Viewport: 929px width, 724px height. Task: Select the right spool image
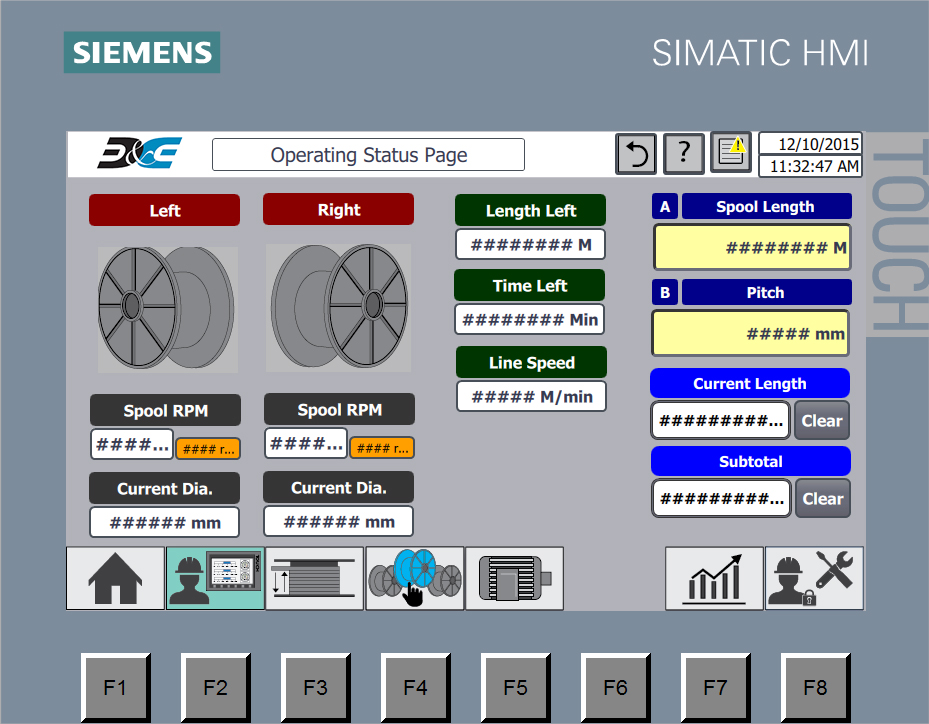pyautogui.click(x=339, y=308)
